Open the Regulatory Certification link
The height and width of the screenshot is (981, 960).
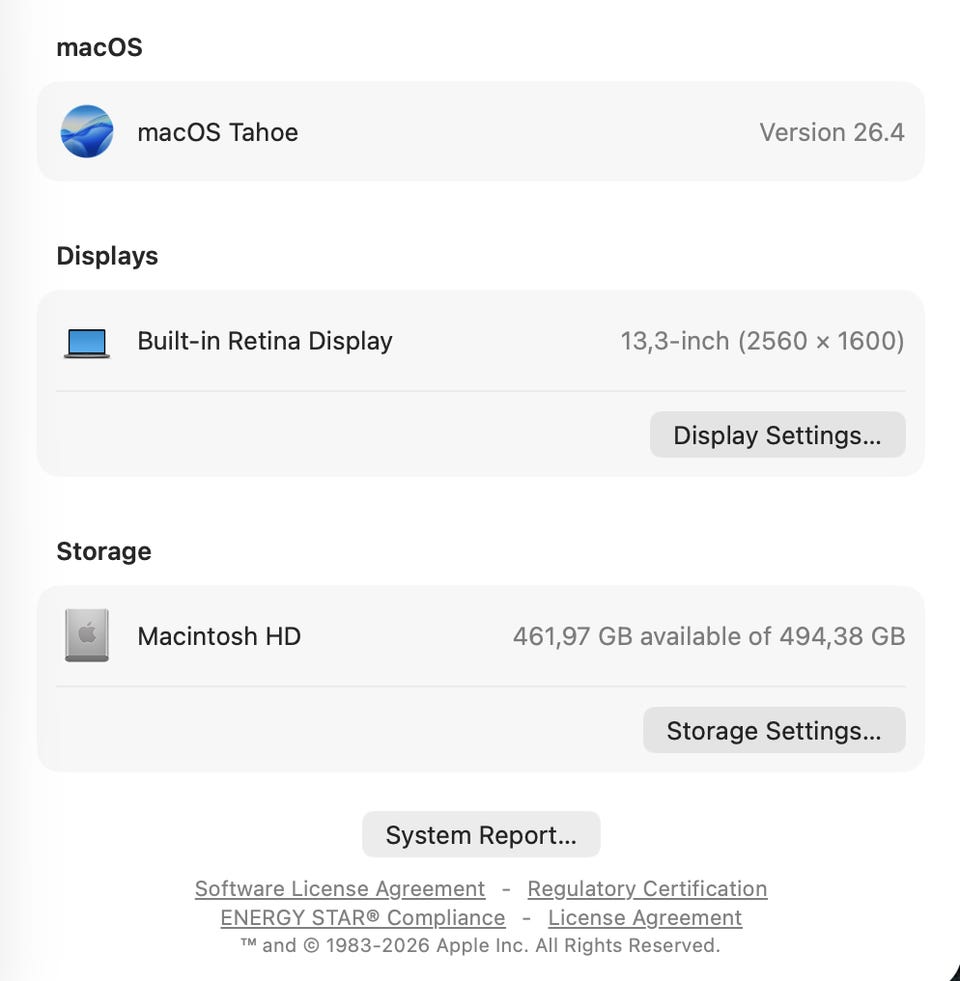tap(647, 889)
